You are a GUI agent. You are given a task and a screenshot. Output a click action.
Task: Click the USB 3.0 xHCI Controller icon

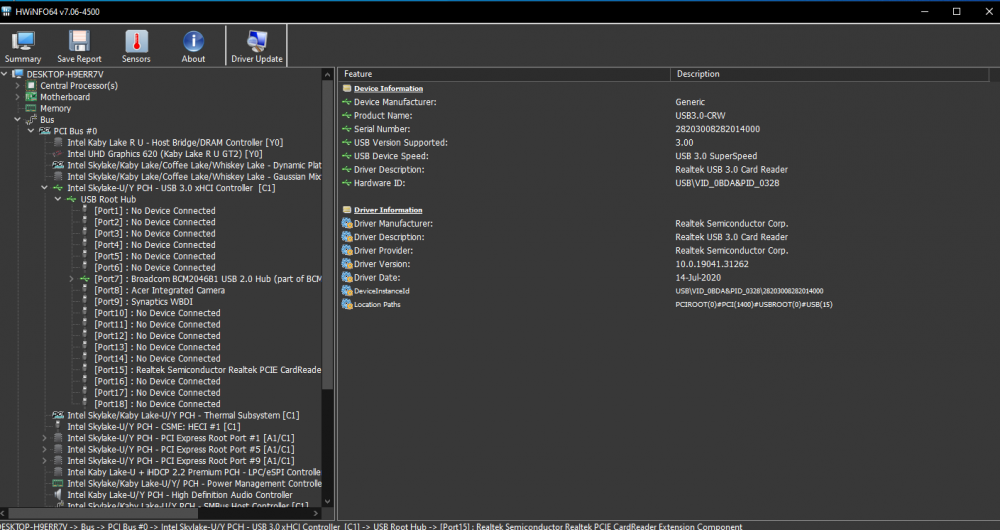(x=58, y=188)
